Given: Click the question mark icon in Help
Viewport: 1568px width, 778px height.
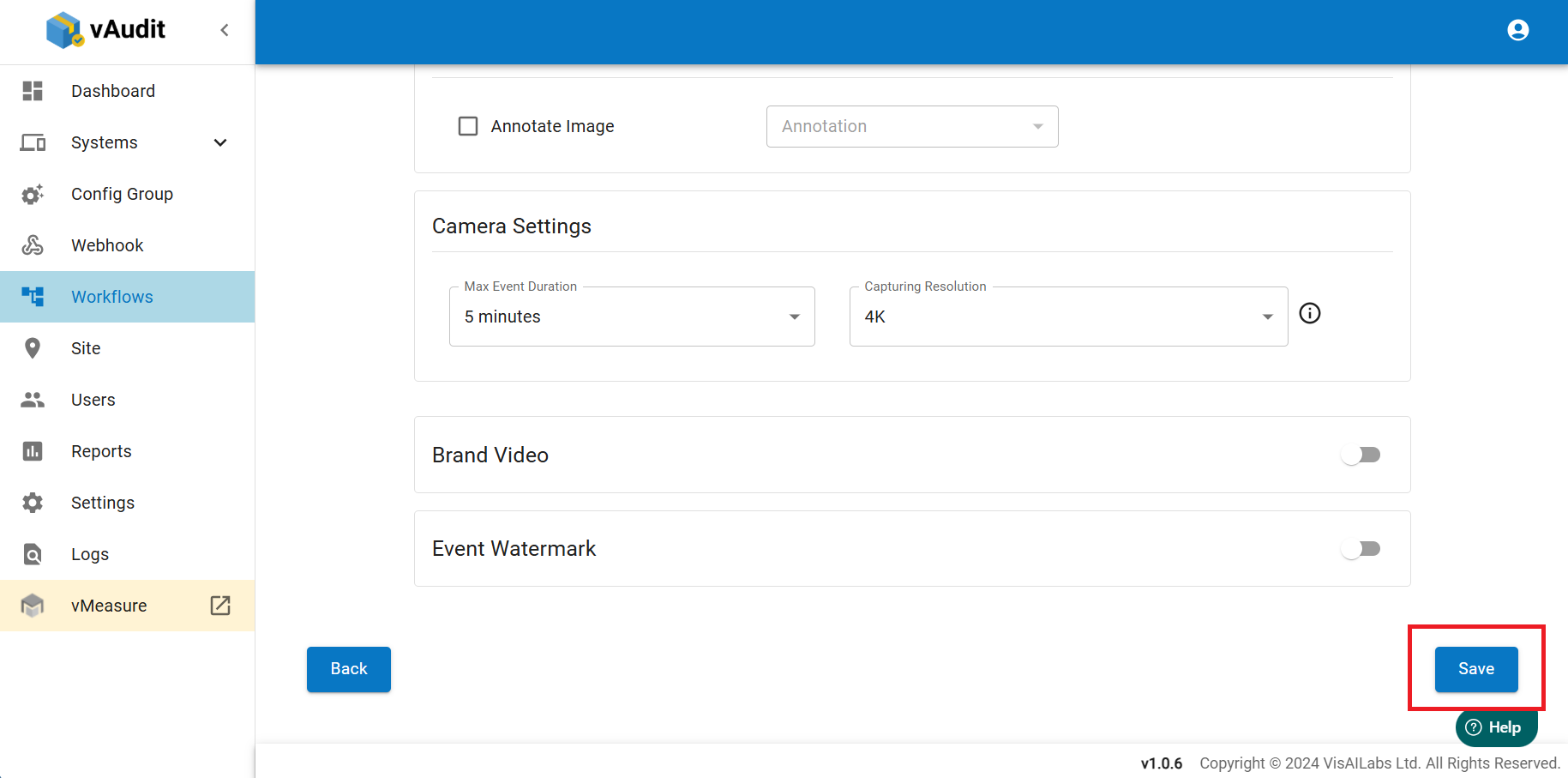Looking at the screenshot, I should (x=1474, y=727).
